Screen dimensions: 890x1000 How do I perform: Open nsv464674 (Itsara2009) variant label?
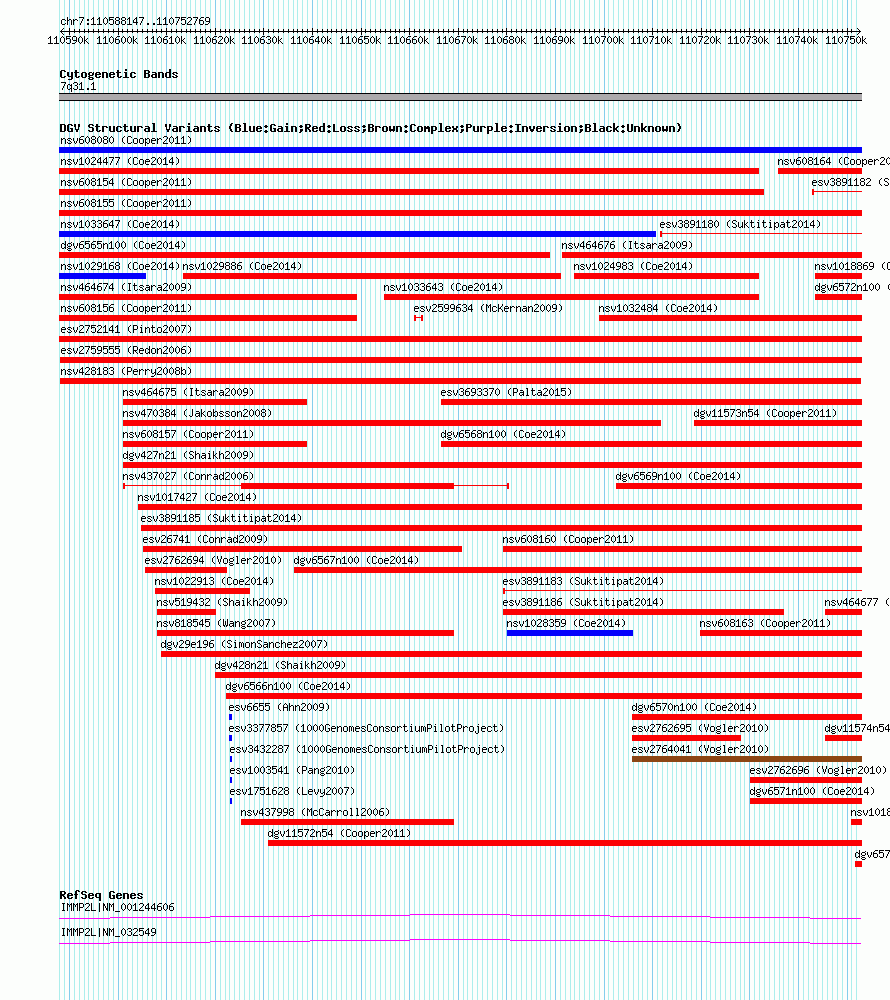tap(126, 288)
